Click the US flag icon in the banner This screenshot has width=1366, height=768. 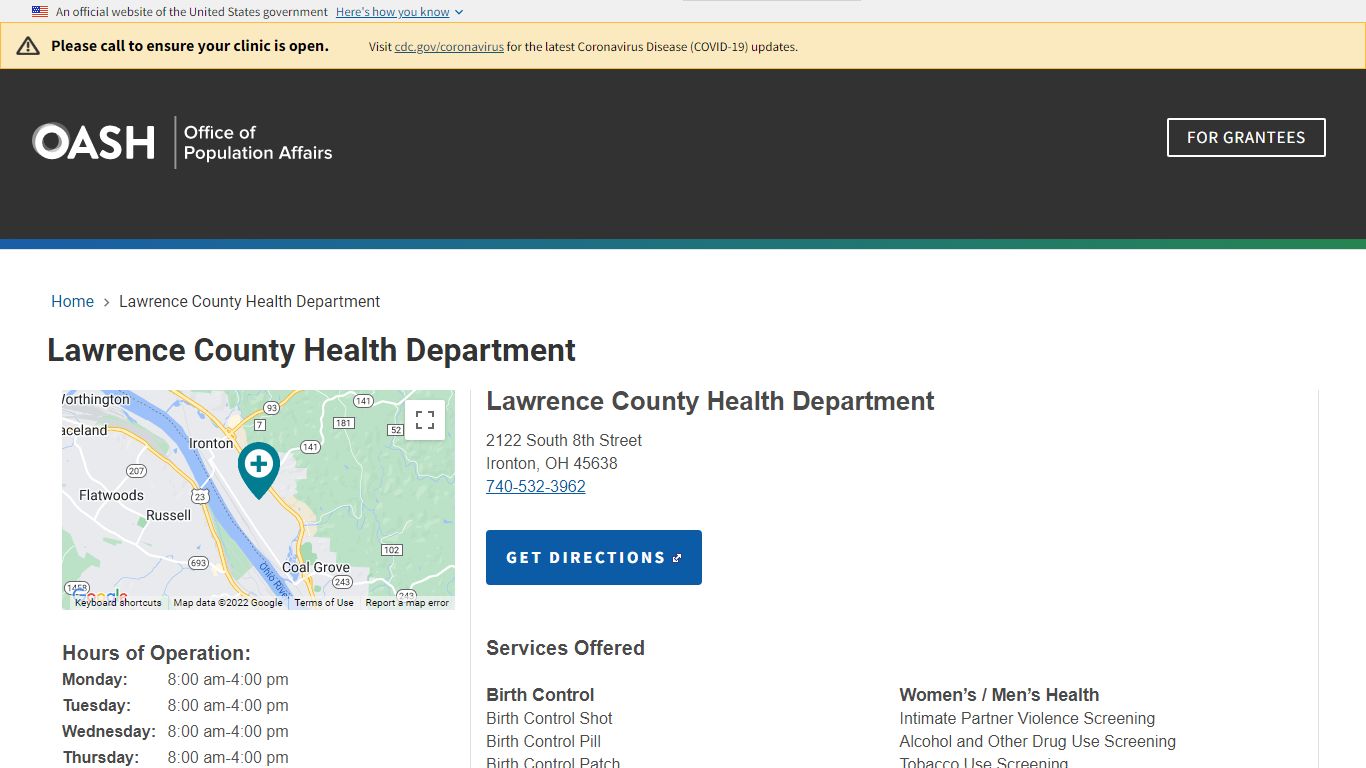(39, 11)
